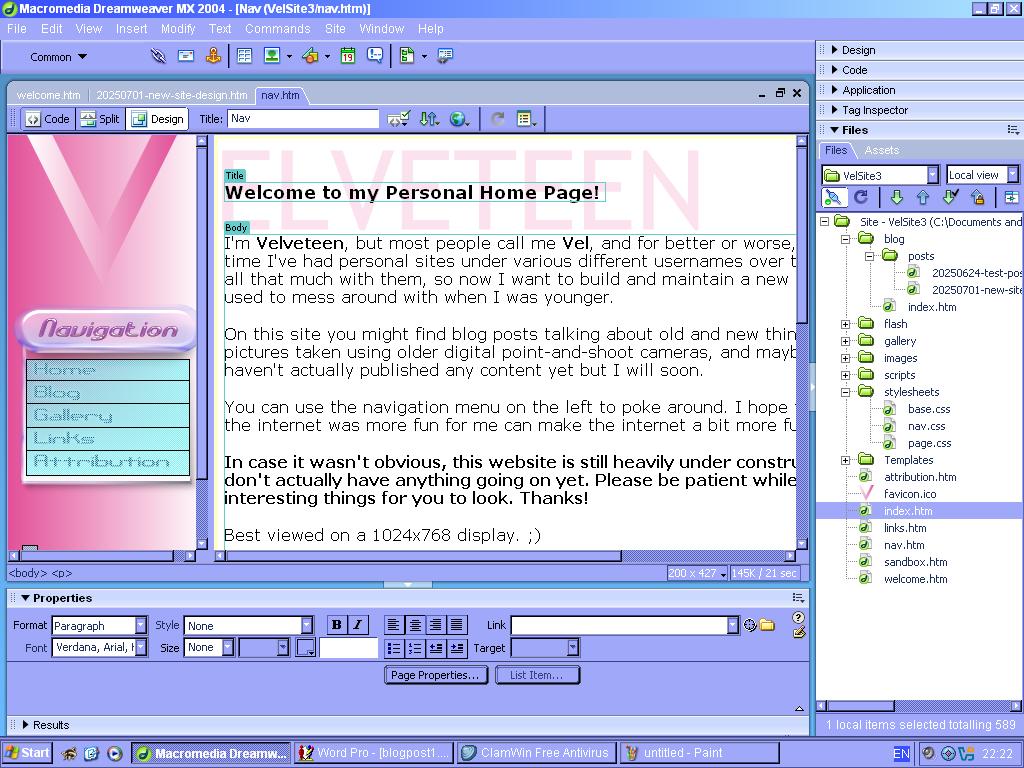Refresh the Files panel list
Viewport: 1024px width, 768px height.
coord(860,198)
